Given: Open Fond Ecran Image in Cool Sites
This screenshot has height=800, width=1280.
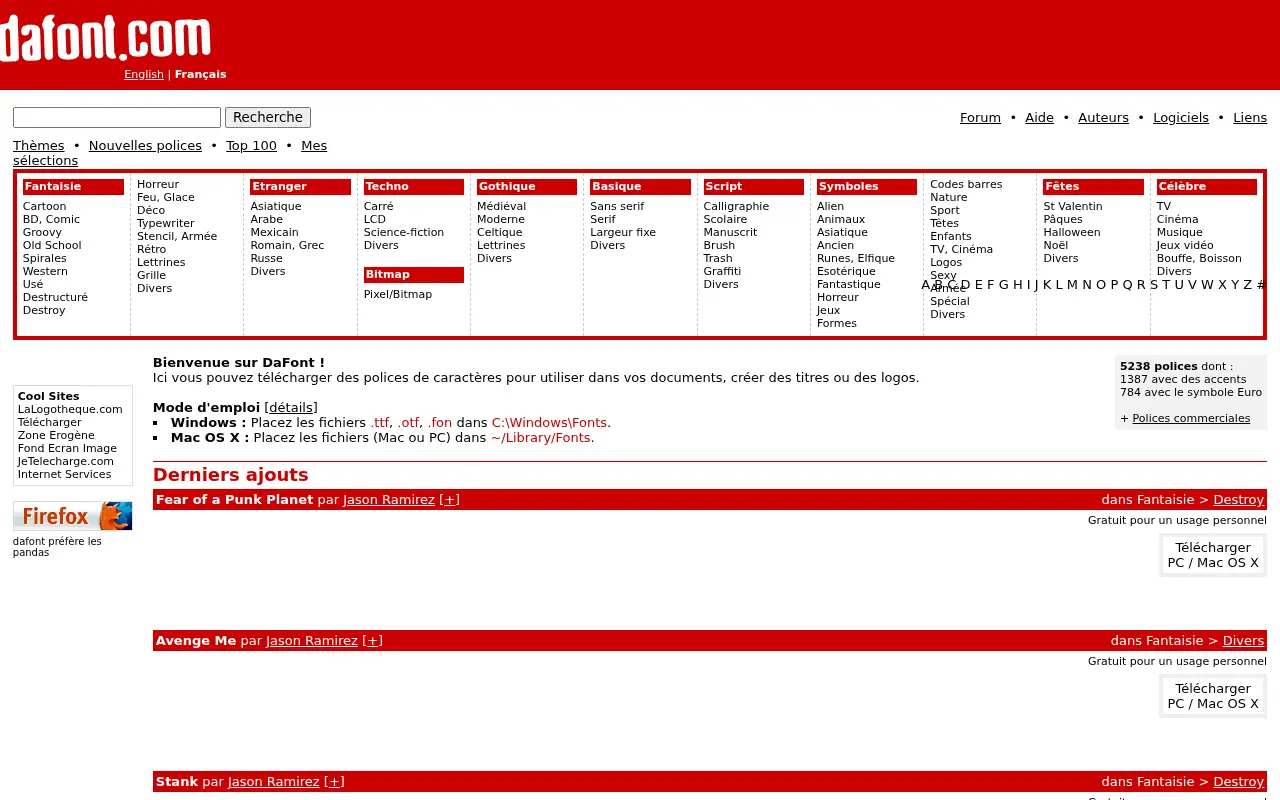Looking at the screenshot, I should pyautogui.click(x=67, y=448).
